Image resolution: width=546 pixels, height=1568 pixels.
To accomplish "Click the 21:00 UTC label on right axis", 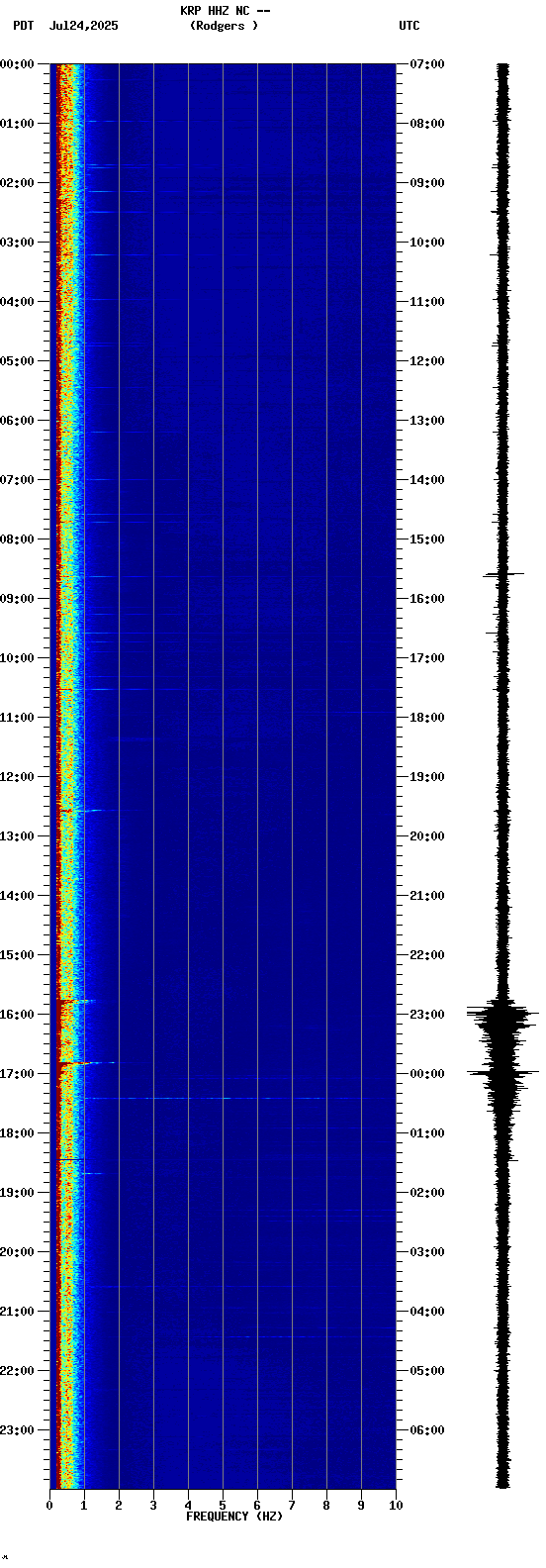I will [x=427, y=896].
